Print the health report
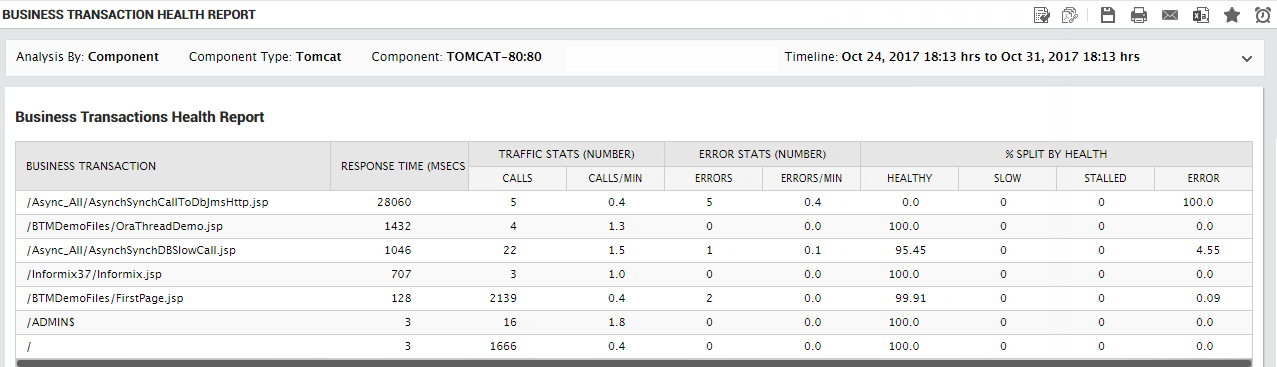 tap(1138, 15)
